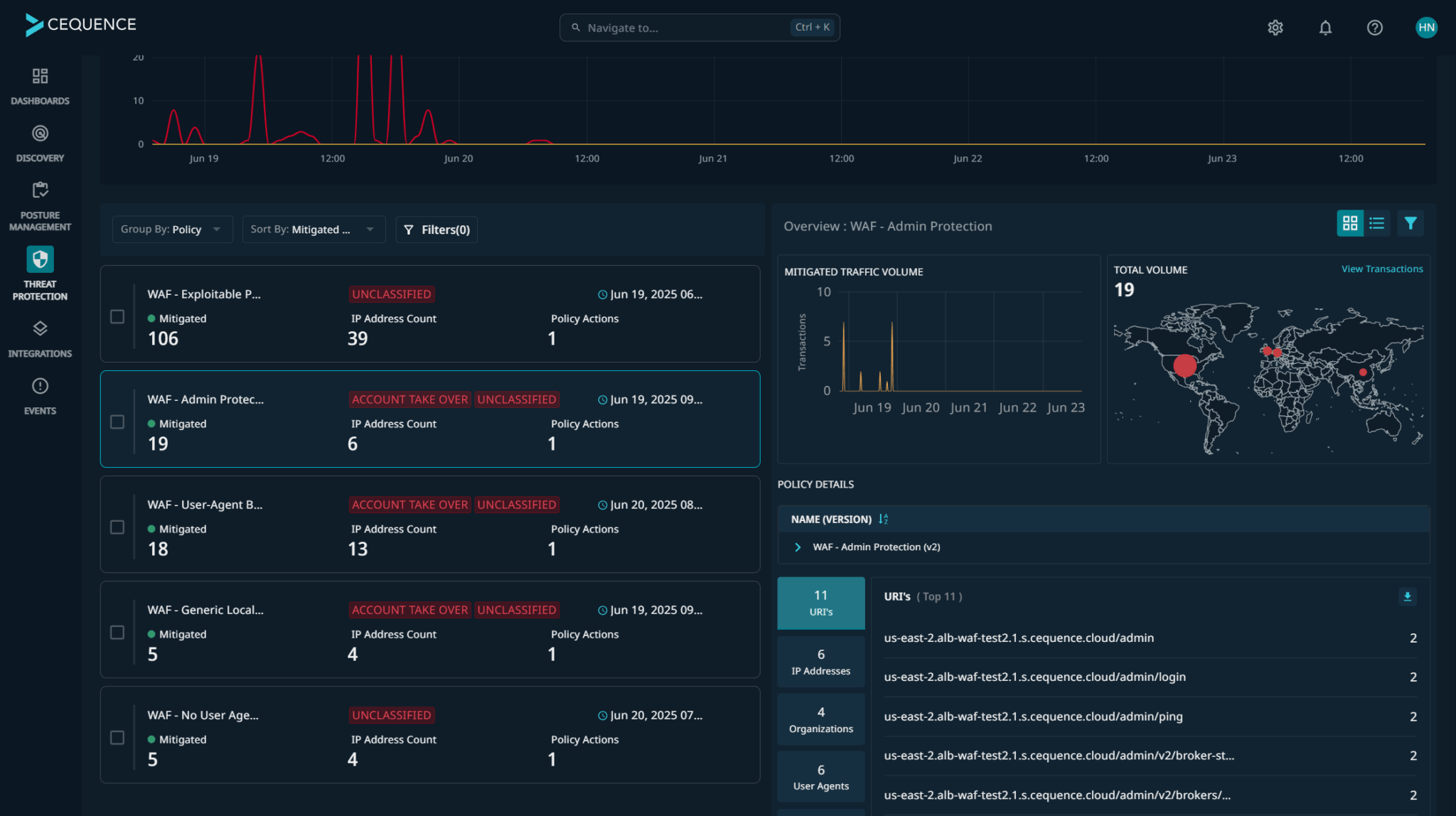Open the Filters(0) panel
This screenshot has width=1456, height=816.
(x=436, y=229)
